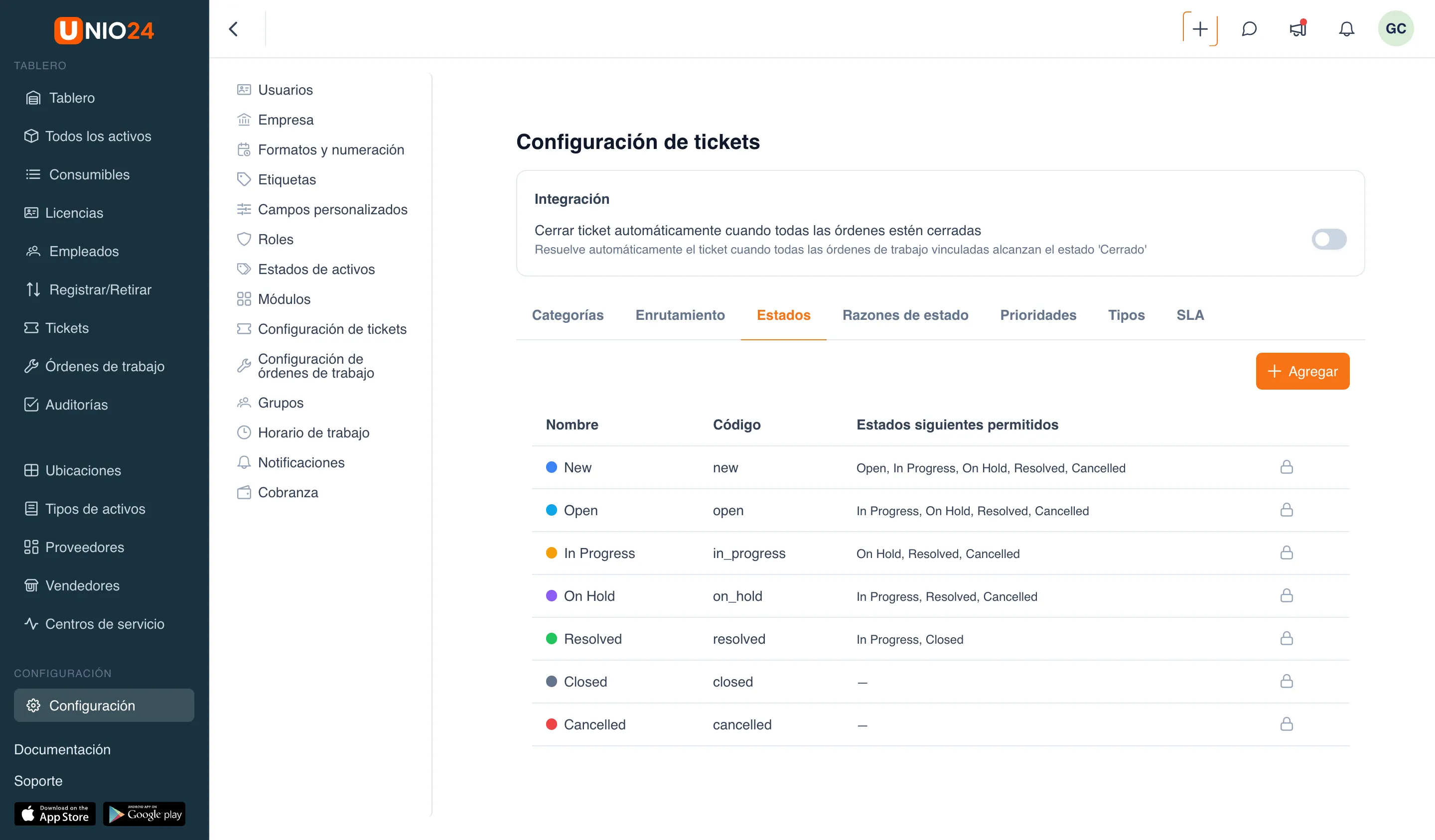Open the quick-add plus icon in header

(1200, 29)
